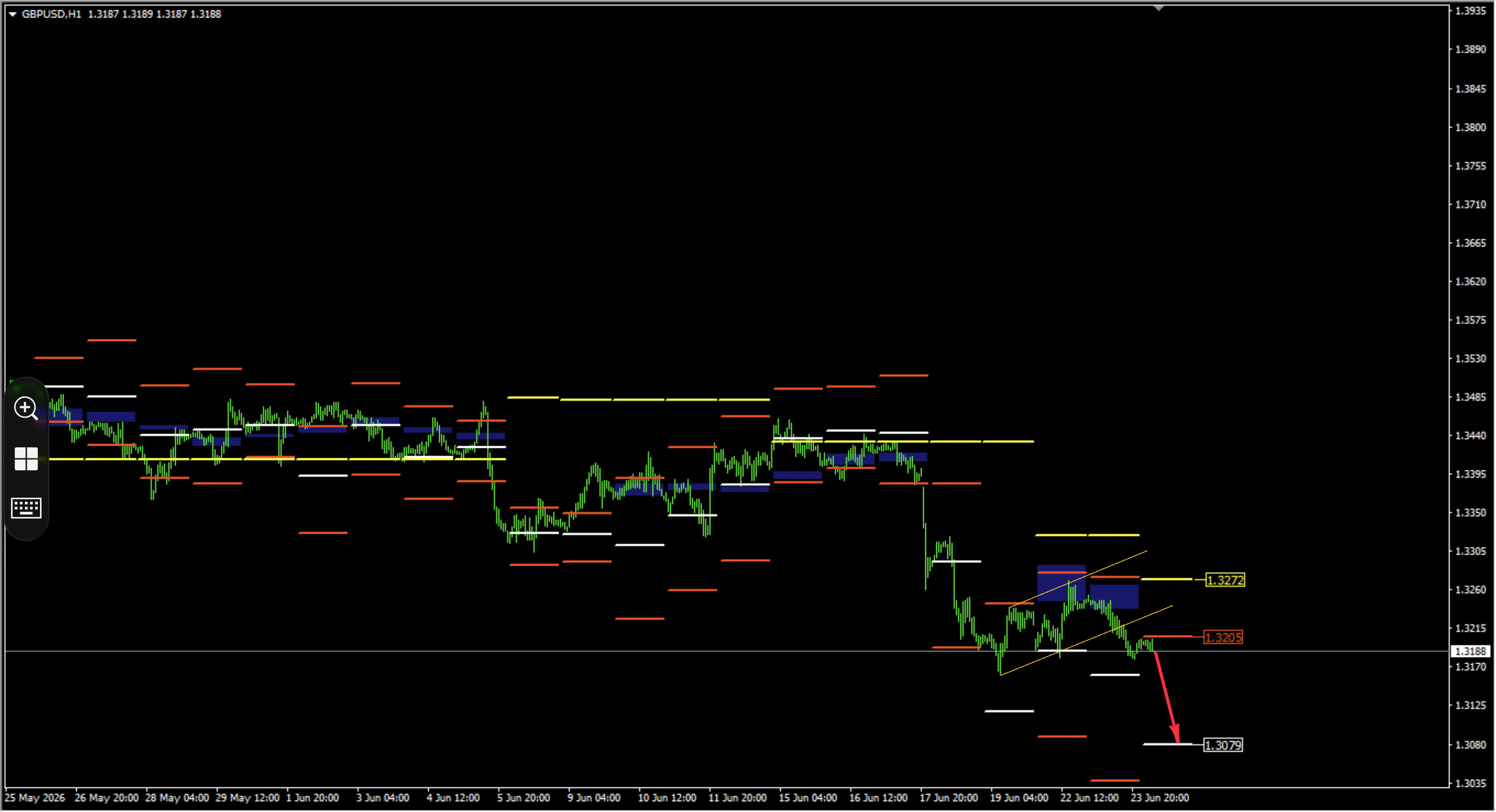This screenshot has height=812, width=1496.
Task: Select the white 1.3079 target price label
Action: [x=1223, y=745]
